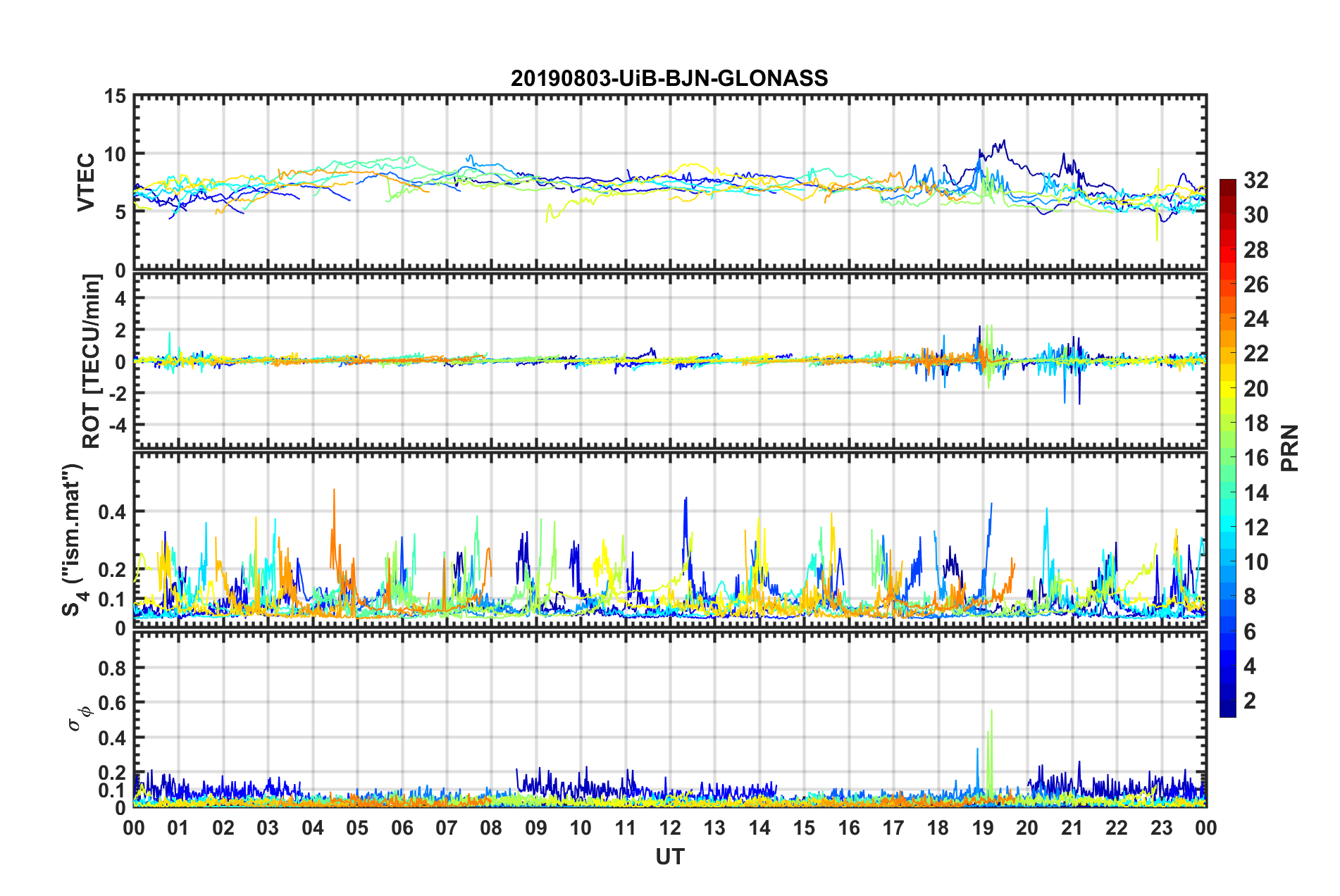Click colorbar tick label 14
Screen dimensions: 1340x896
pos(1256,493)
